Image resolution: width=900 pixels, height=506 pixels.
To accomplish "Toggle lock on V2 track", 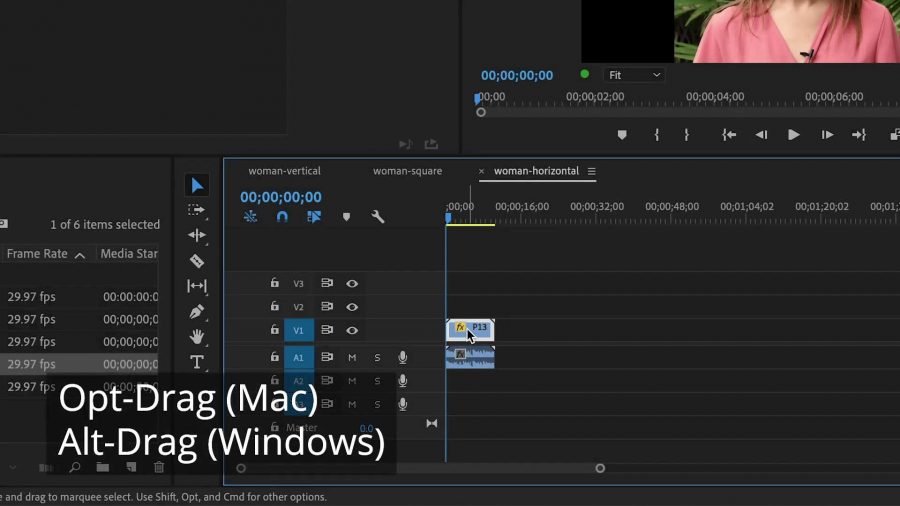I will [x=274, y=306].
